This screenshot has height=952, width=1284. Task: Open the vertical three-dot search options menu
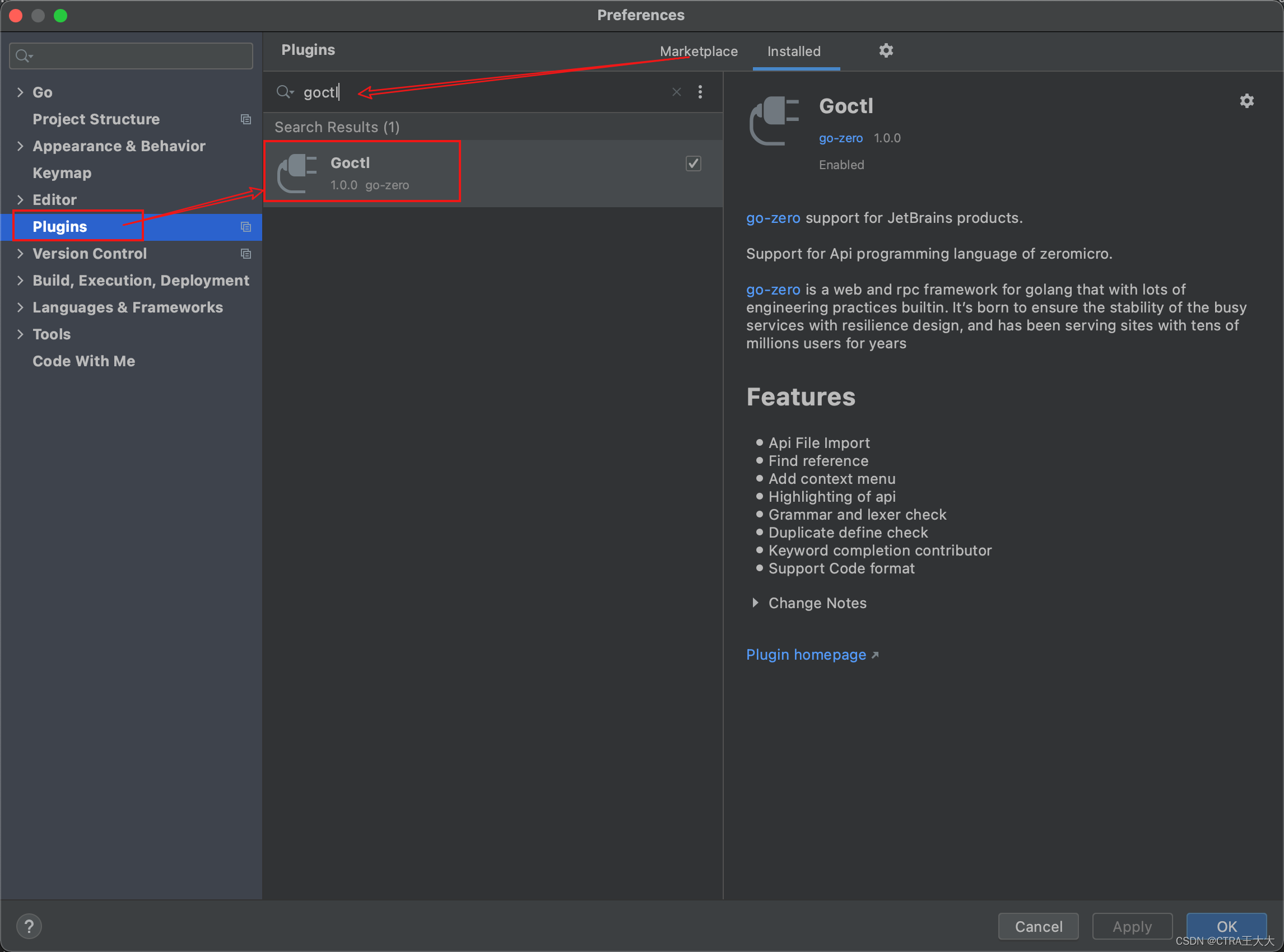tap(700, 92)
